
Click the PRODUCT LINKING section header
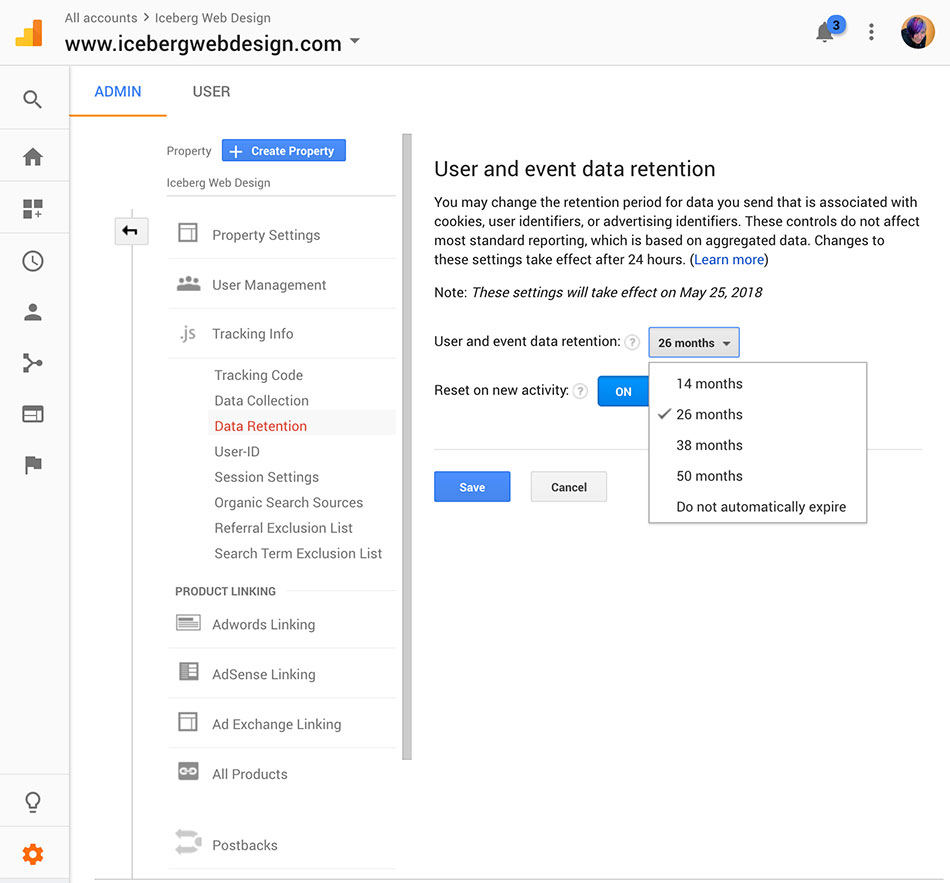pyautogui.click(x=225, y=591)
